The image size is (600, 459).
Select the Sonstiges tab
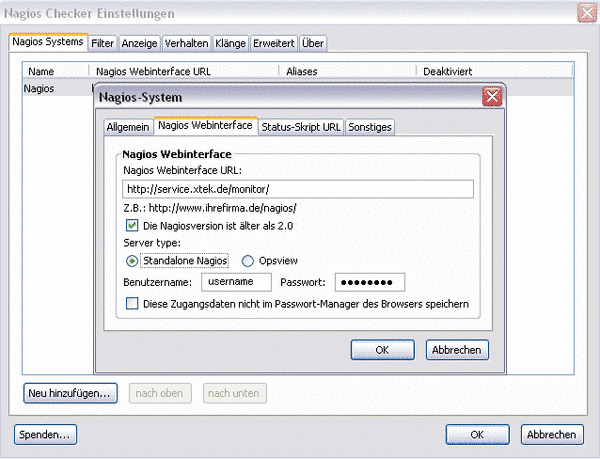click(x=369, y=127)
